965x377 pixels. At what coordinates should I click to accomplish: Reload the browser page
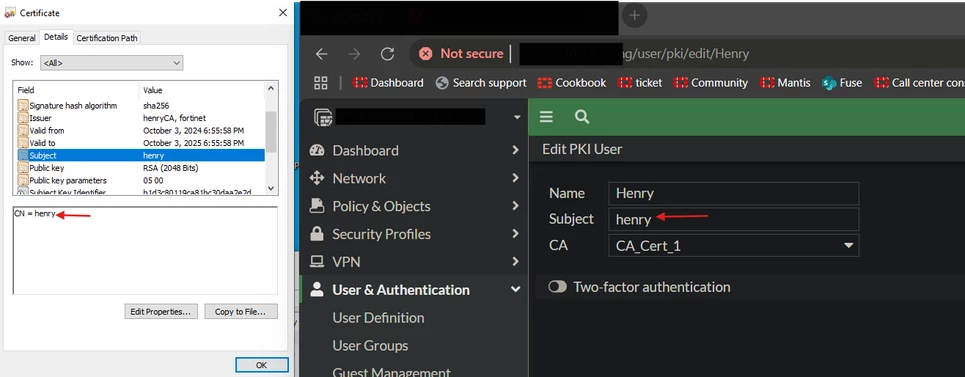point(387,54)
